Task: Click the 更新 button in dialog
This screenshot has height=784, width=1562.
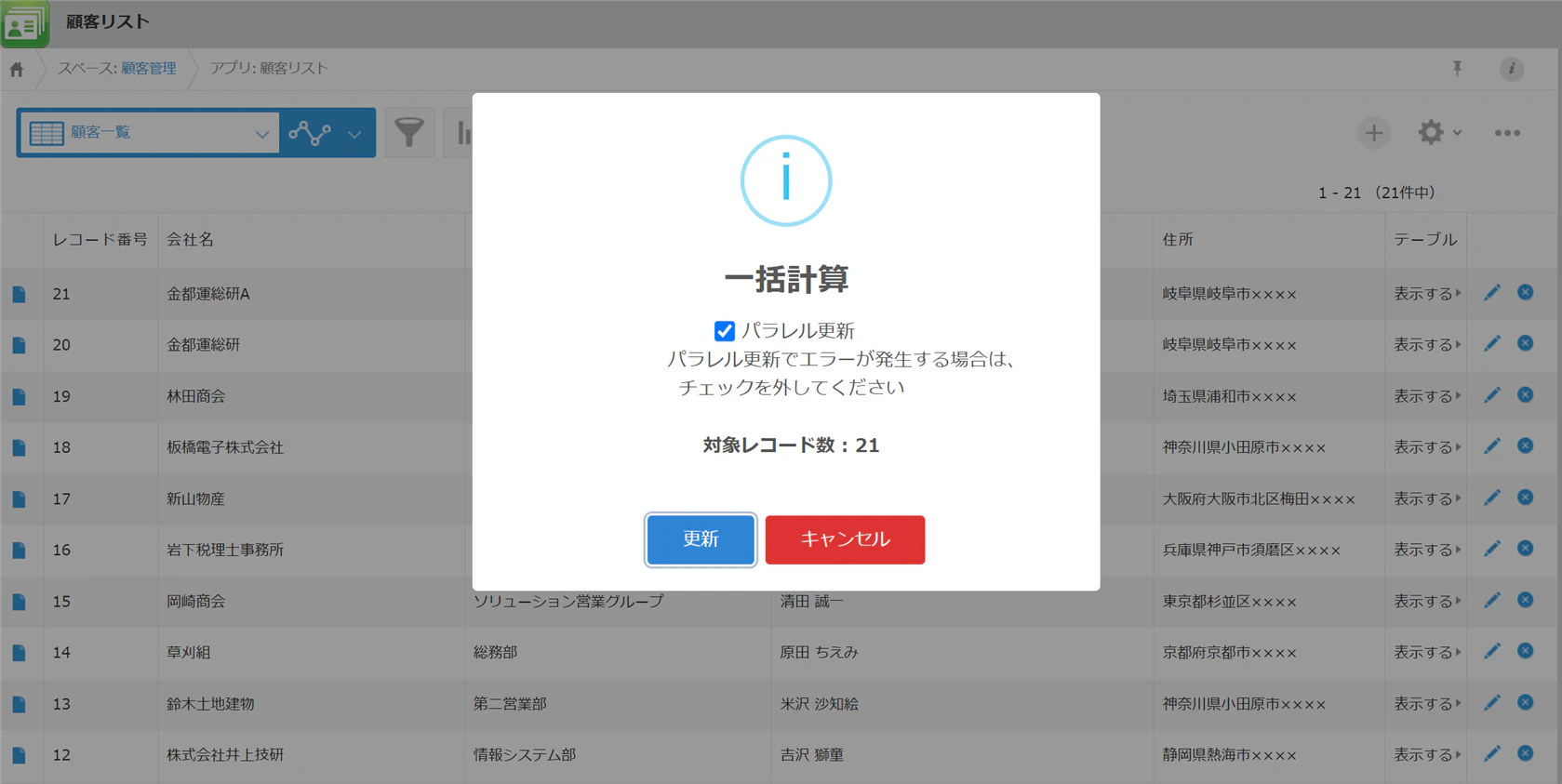Action: pyautogui.click(x=701, y=539)
